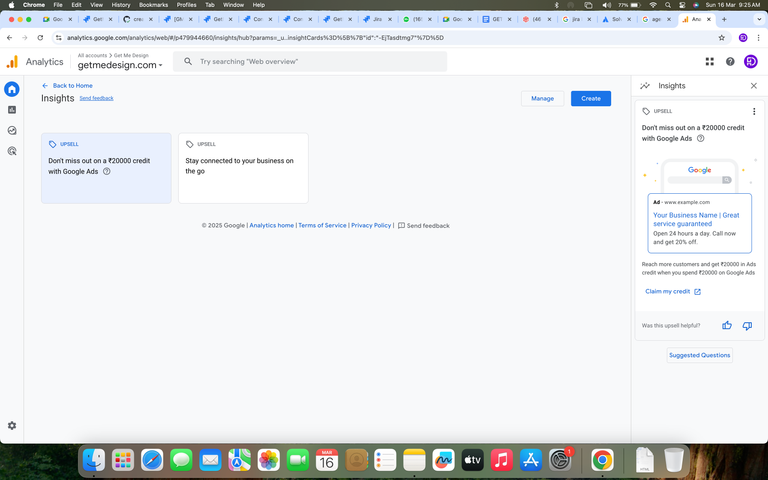Go back with Chrome back arrow
The image size is (768, 480).
click(x=9, y=38)
